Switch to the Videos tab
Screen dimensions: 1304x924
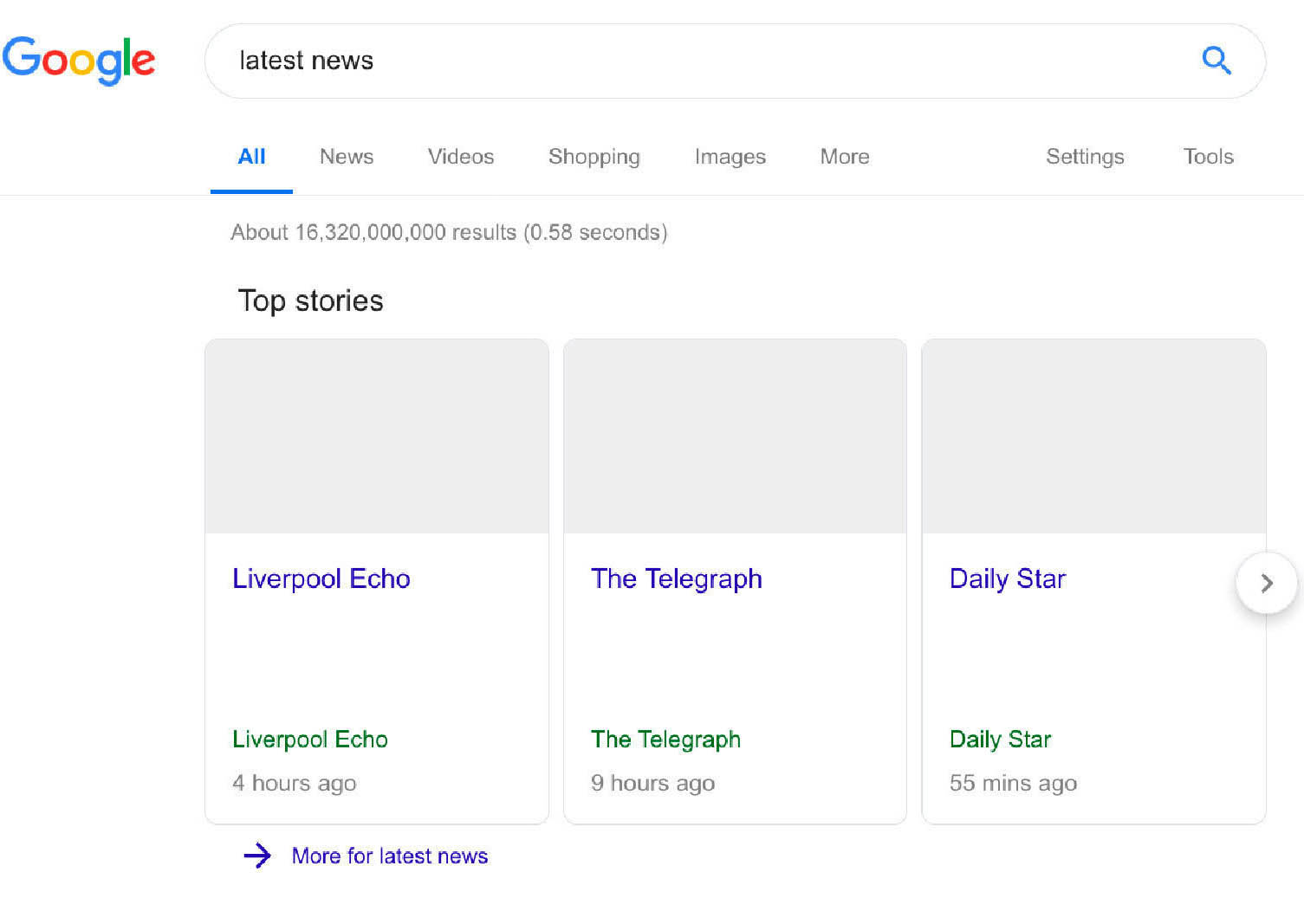(460, 157)
